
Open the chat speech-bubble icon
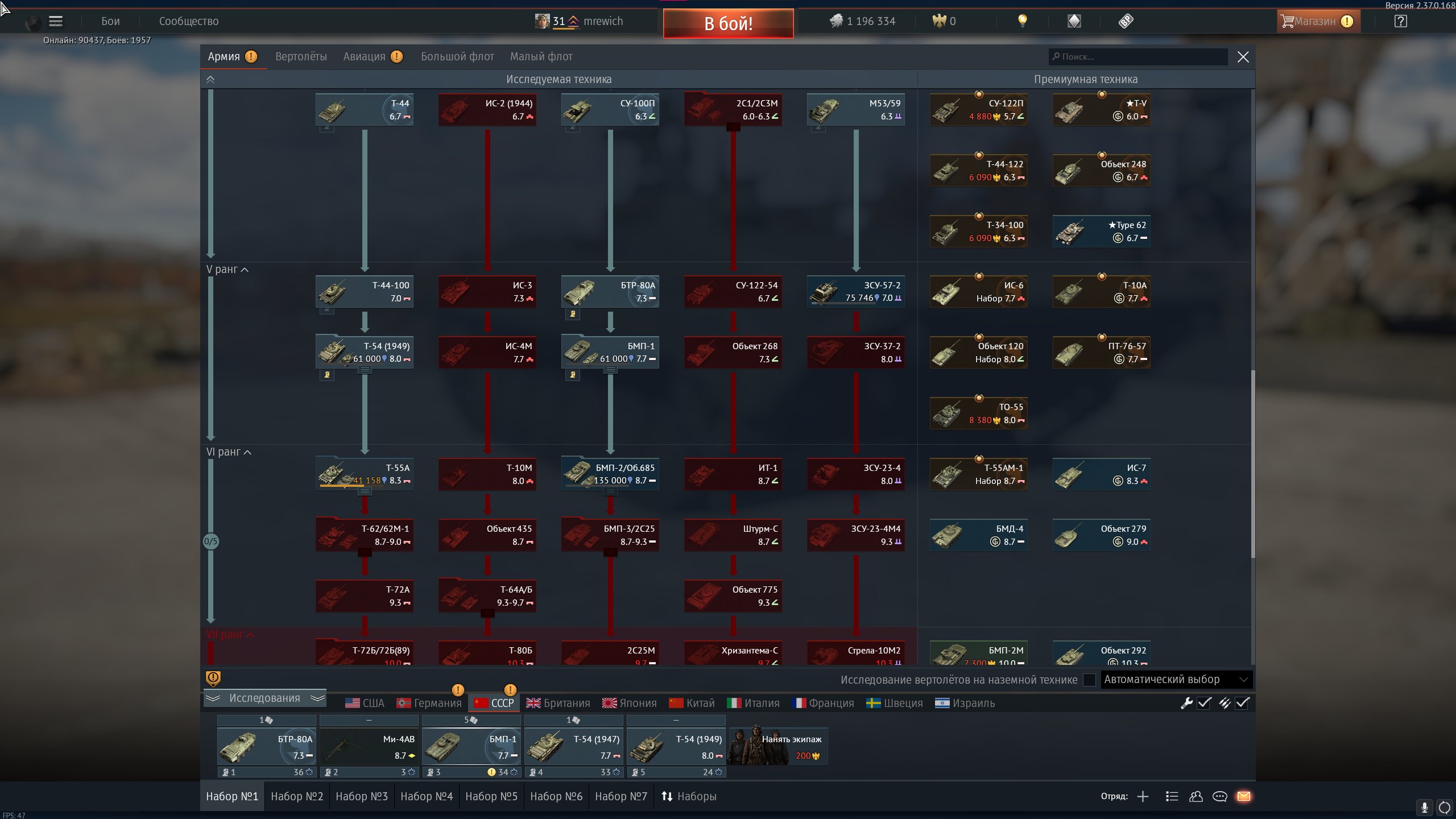[x=1219, y=796]
